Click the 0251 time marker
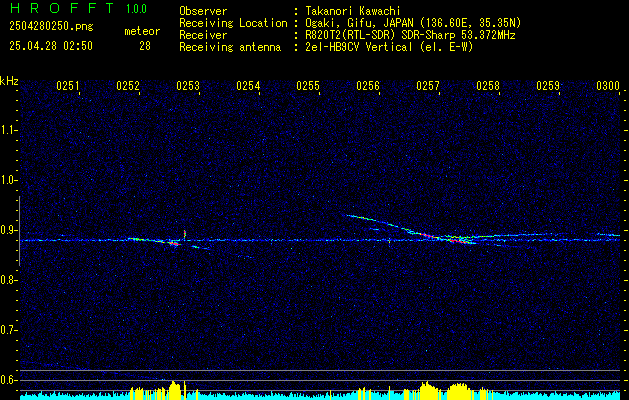Viewport: 629px width, 400px height. point(68,86)
